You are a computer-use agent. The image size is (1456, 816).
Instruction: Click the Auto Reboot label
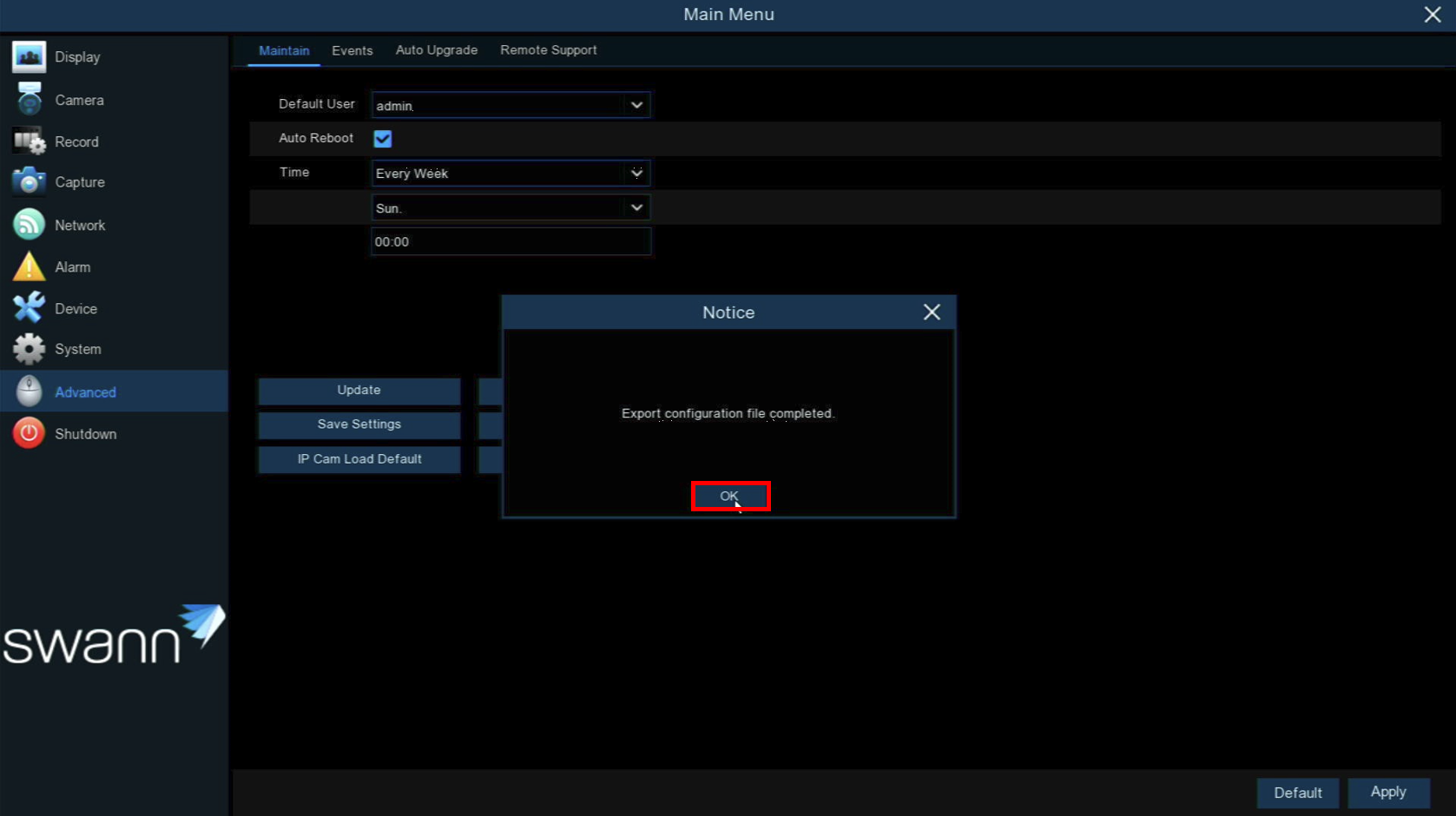pyautogui.click(x=316, y=138)
